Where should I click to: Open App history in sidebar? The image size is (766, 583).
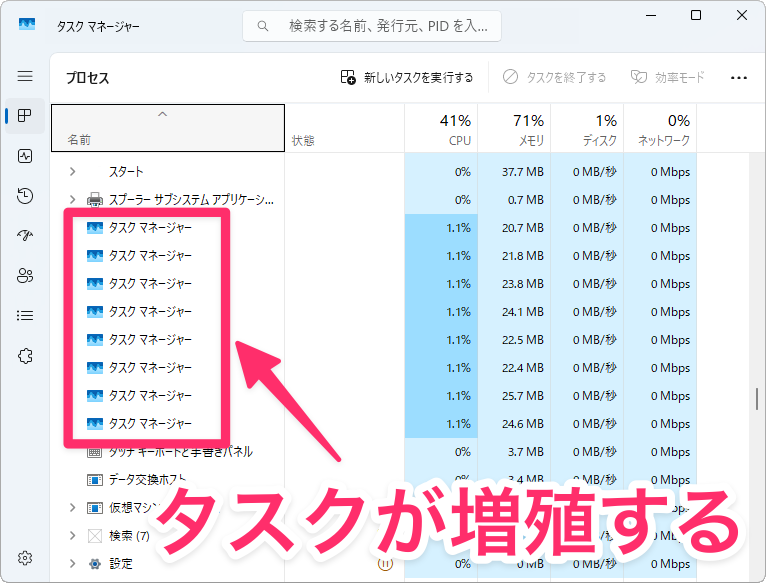pos(25,196)
